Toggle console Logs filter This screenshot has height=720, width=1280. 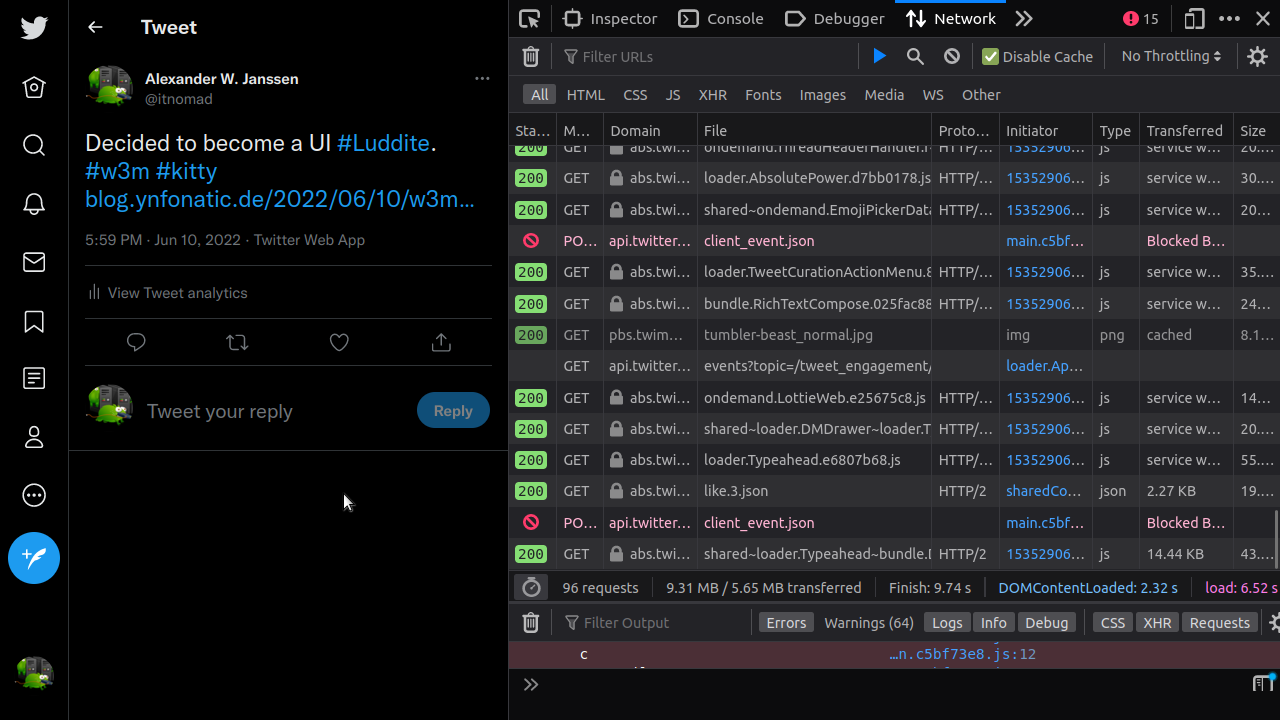click(x=947, y=623)
